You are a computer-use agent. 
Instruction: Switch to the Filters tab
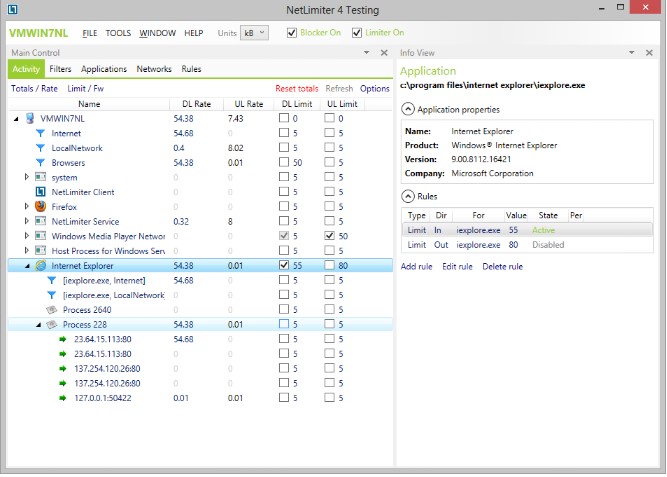click(x=60, y=69)
